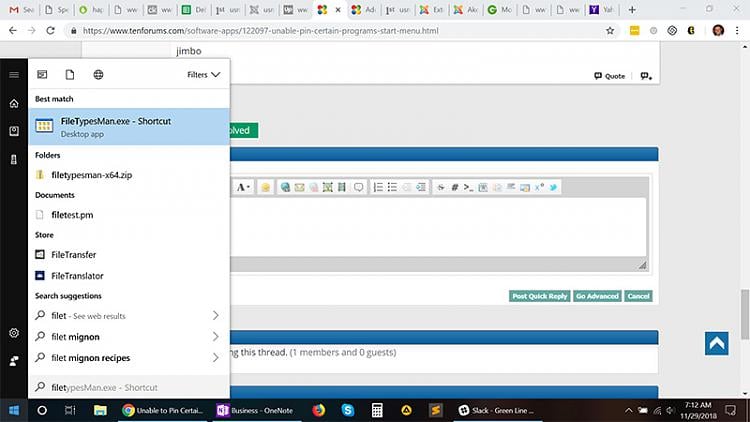Image resolution: width=750 pixels, height=422 pixels.
Task: Open Skype from taskbar
Action: tap(348, 410)
